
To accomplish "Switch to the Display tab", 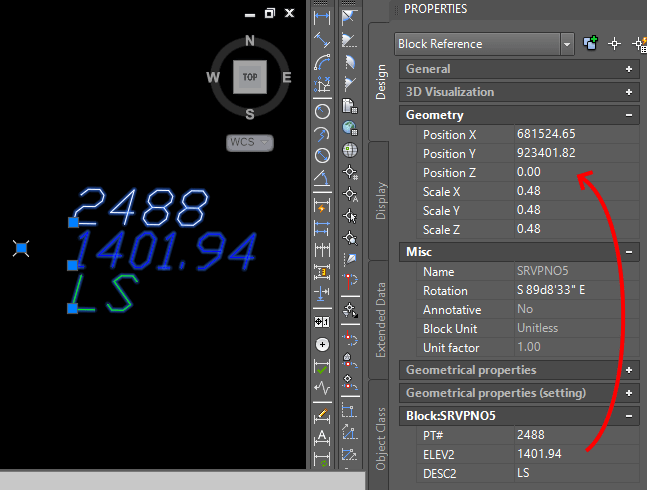I will pyautogui.click(x=380, y=201).
